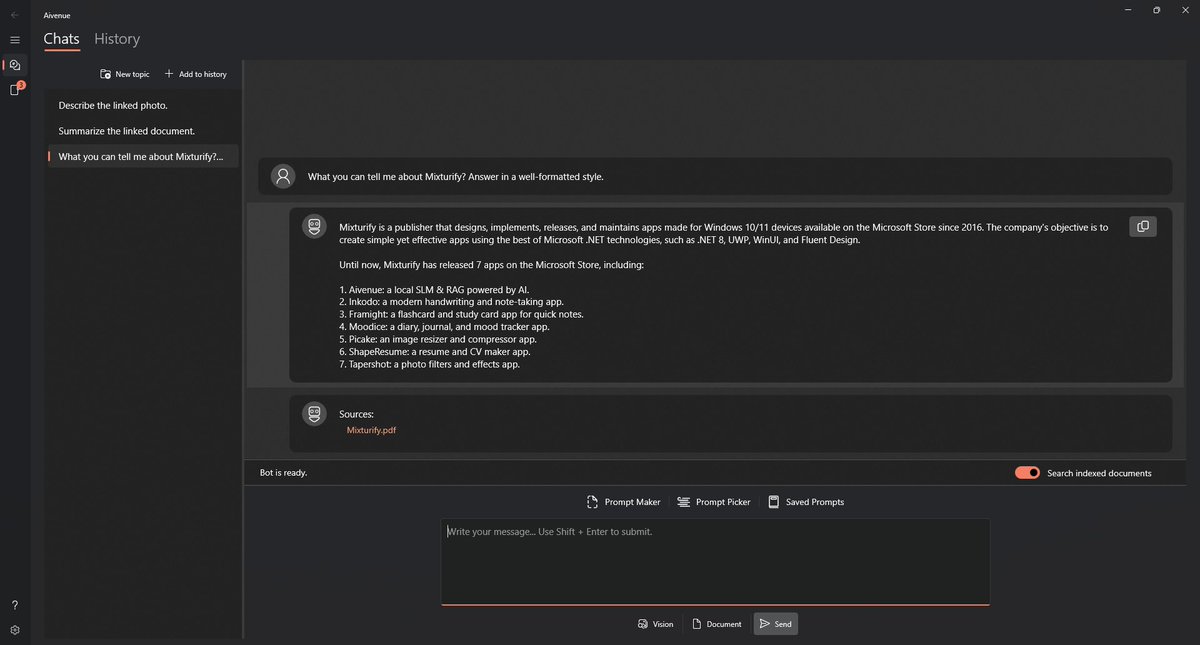This screenshot has height=645, width=1200.
Task: Click the line '6. ShapeResume: a resume and CV'
Action: click(435, 352)
